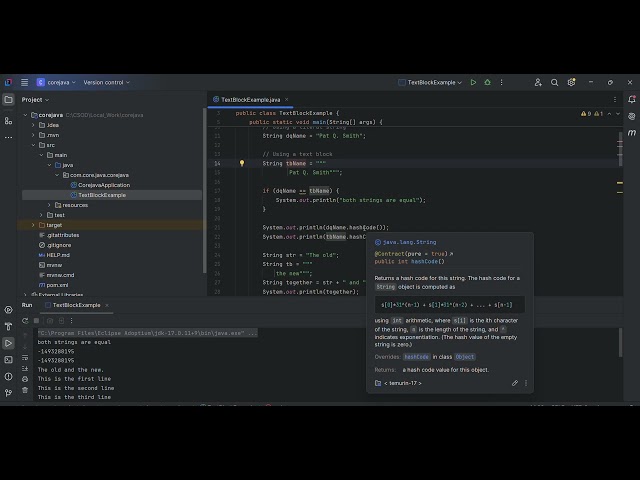The image size is (640, 480).
Task: Open the Version control dropdown
Action: tap(107, 82)
